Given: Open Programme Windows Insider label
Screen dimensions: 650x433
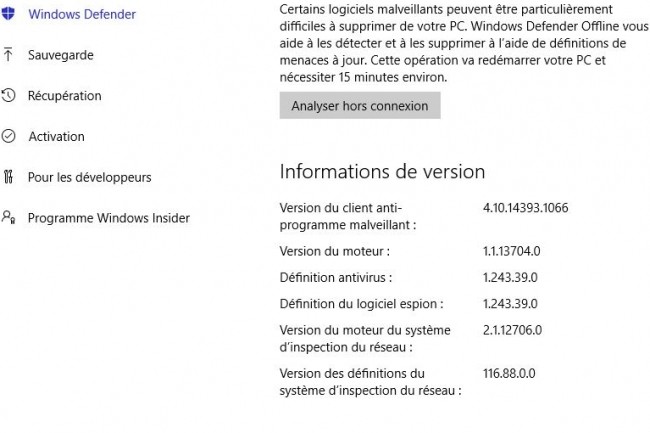Looking at the screenshot, I should click(x=109, y=218).
